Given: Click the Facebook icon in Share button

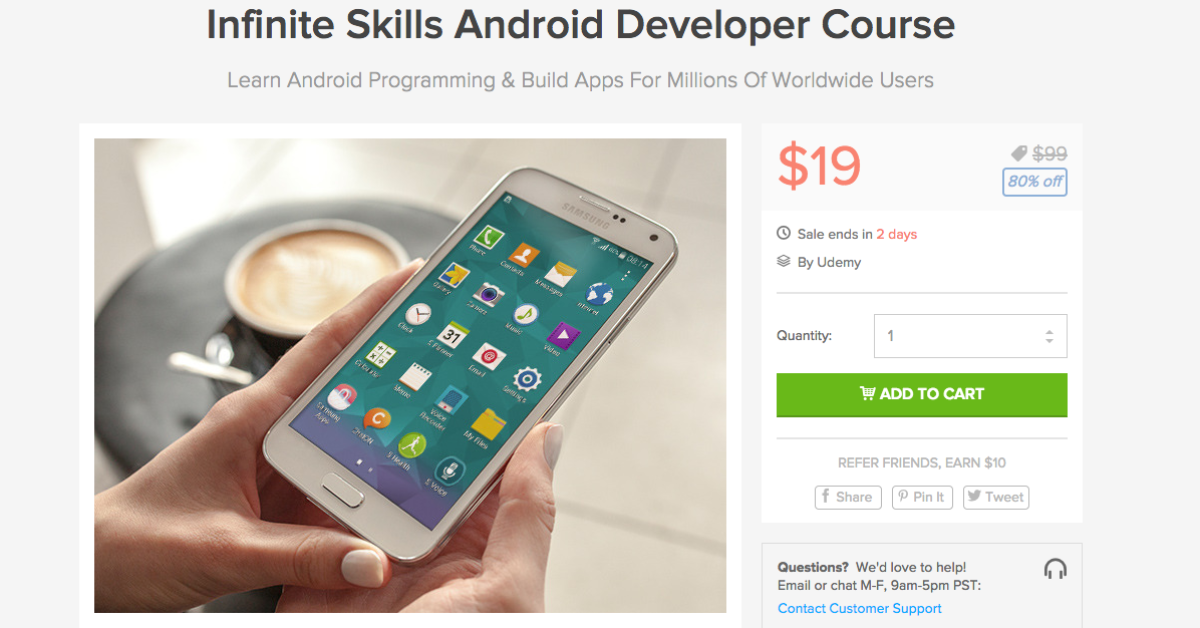Looking at the screenshot, I should 826,496.
